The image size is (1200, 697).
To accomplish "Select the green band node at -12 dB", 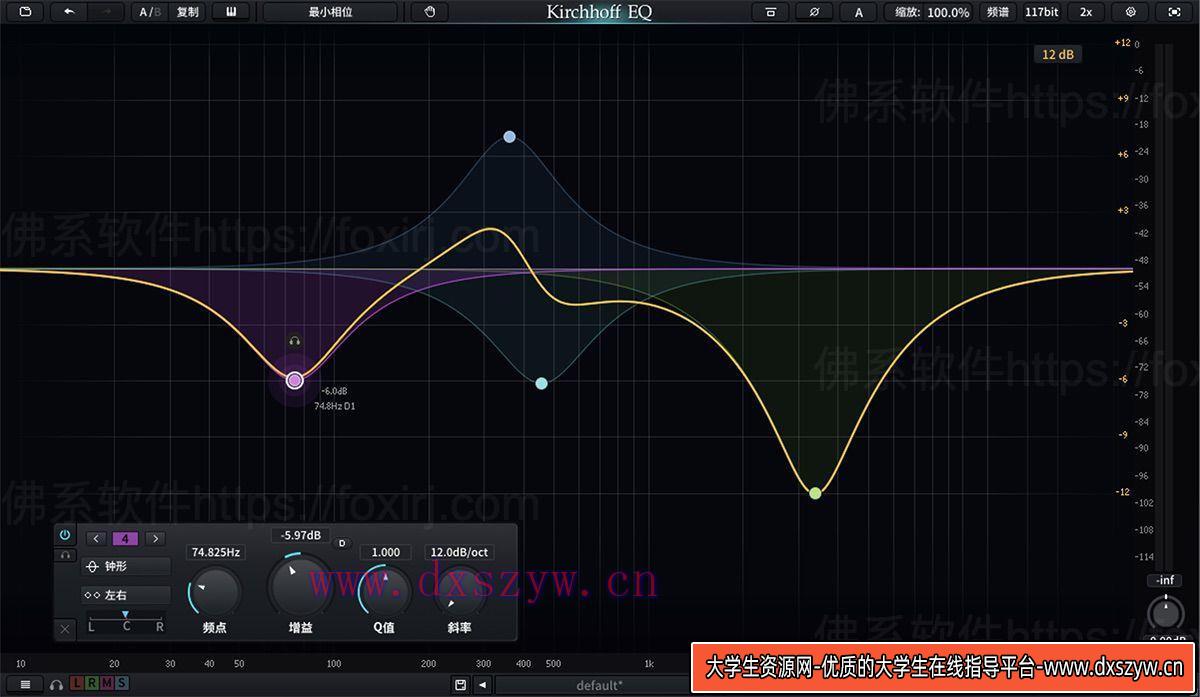I will pos(815,493).
